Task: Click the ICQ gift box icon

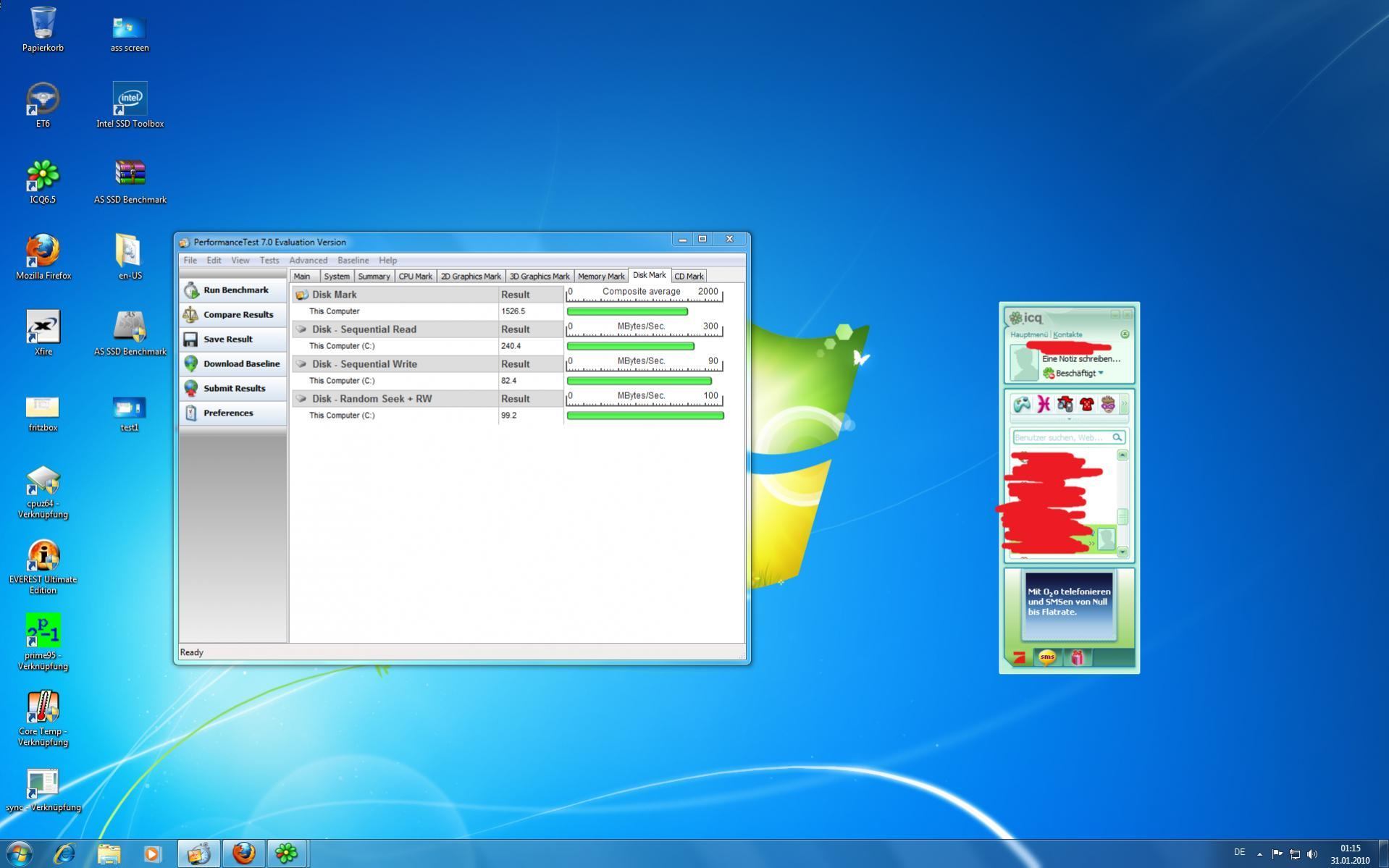Action: 1078,657
